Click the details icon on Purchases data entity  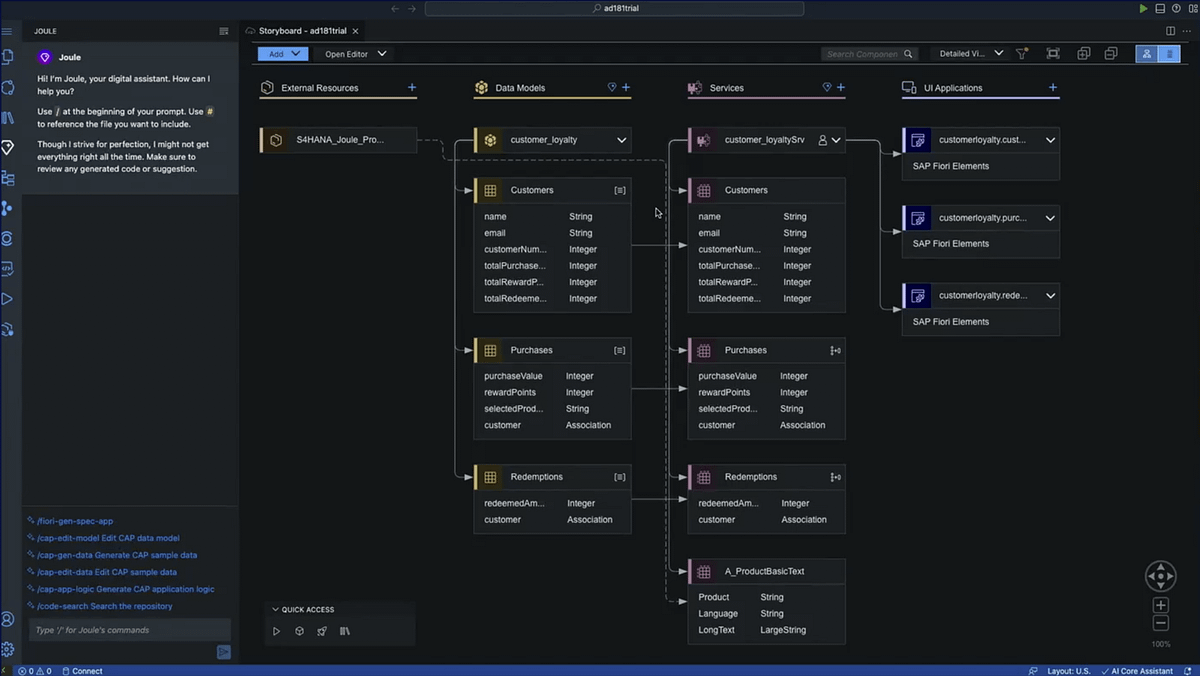(620, 351)
